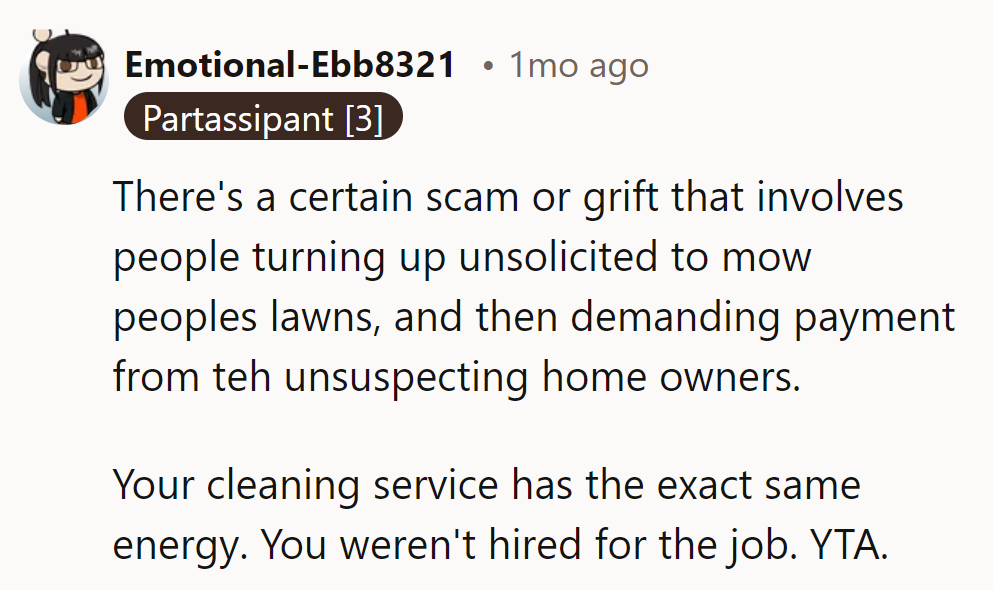The image size is (993, 590).
Task: Select the Partassipant [3] flair badge
Action: click(262, 117)
